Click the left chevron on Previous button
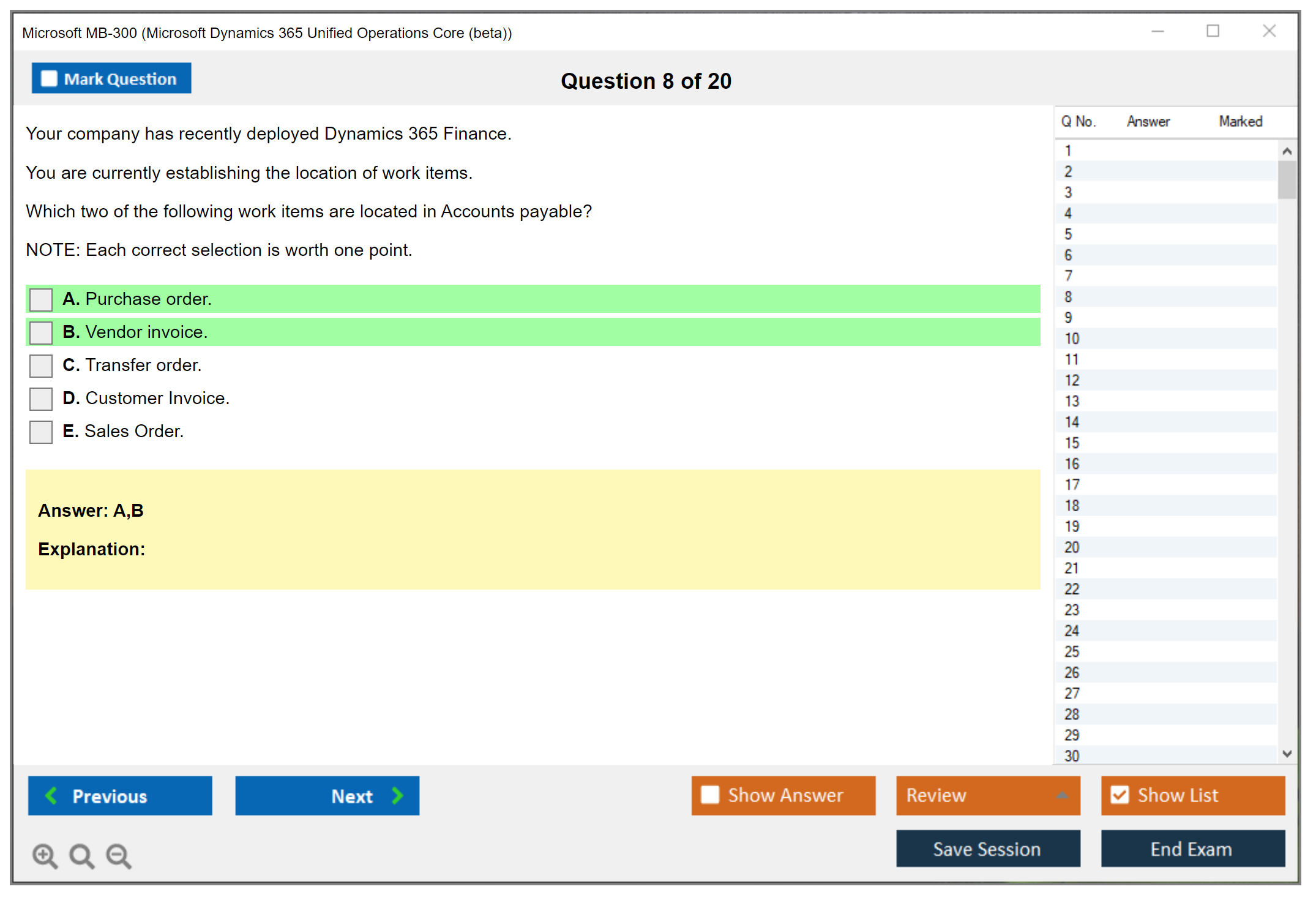Screen dimensions: 1316x900 click(52, 795)
